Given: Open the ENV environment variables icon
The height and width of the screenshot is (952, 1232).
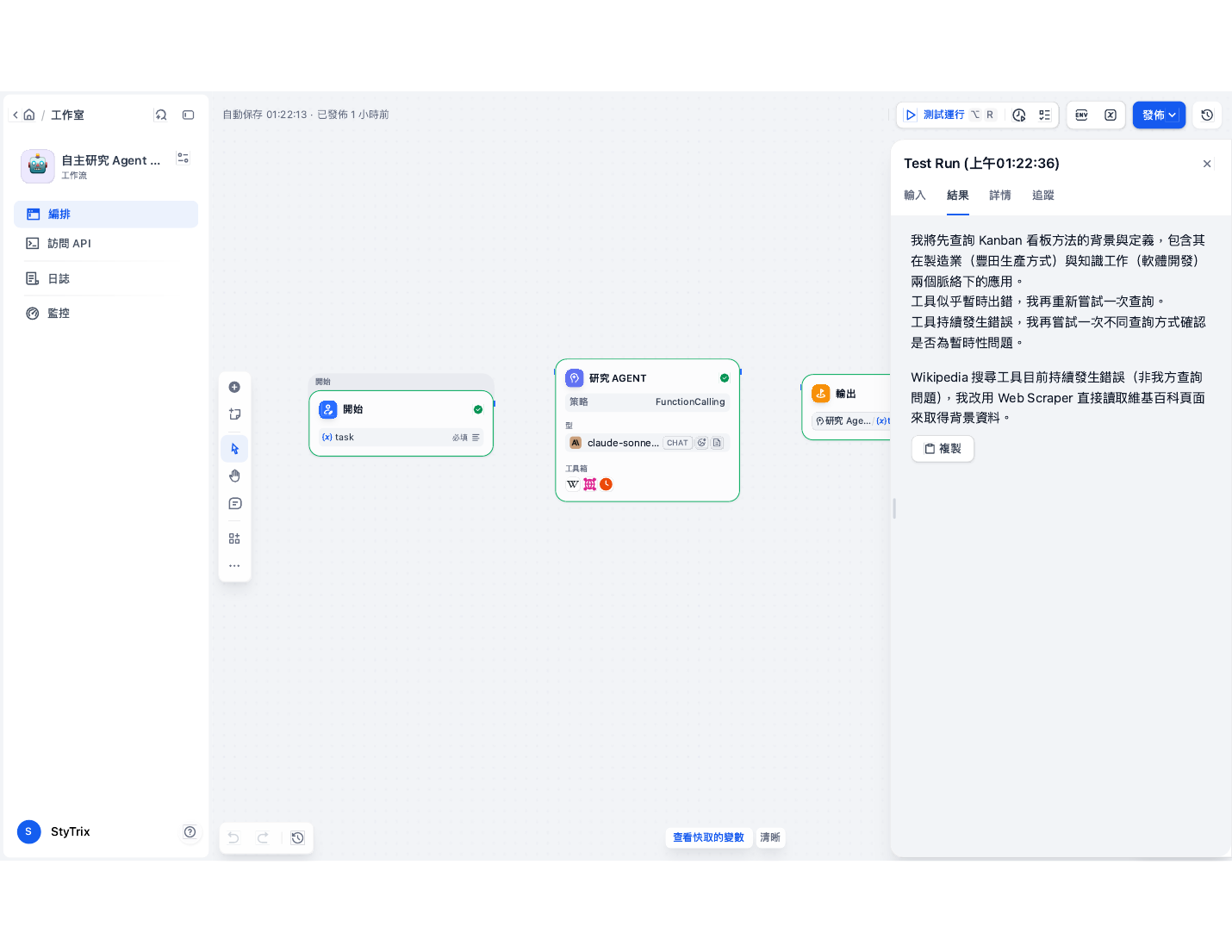Looking at the screenshot, I should click(x=1081, y=115).
